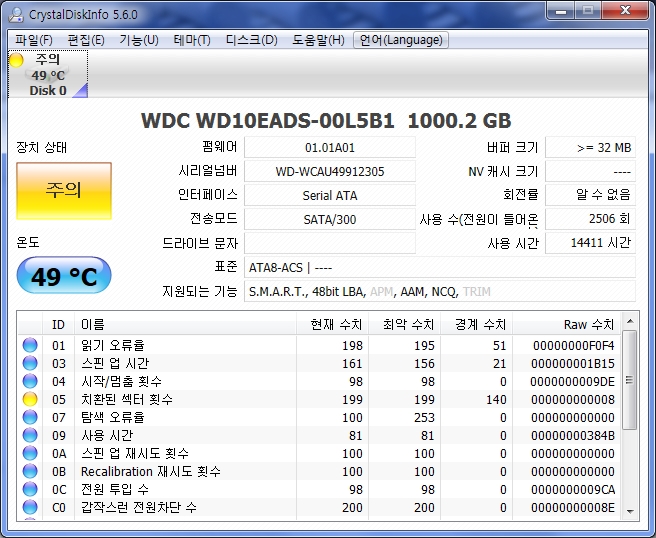Click the transfer mode field SATA/300
656x538 pixels.
coord(330,219)
